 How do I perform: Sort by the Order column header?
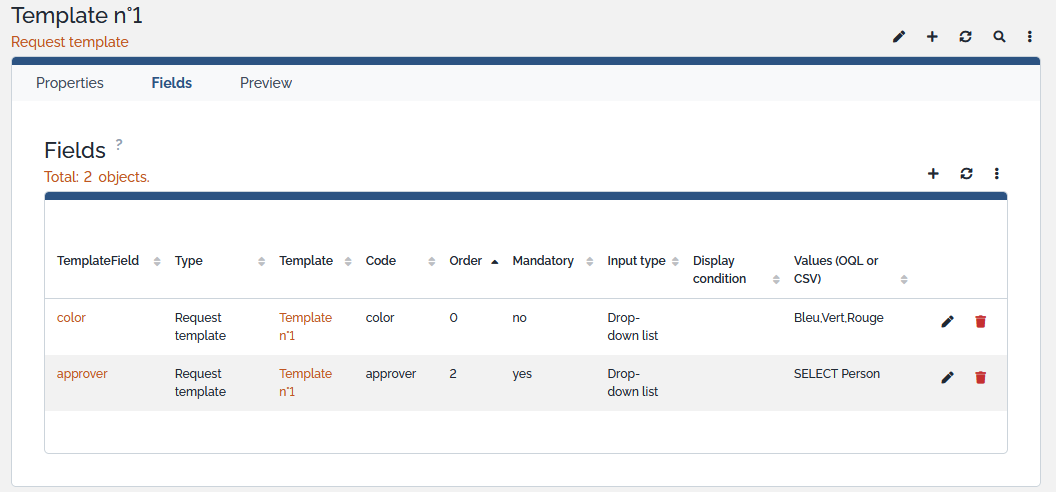tap(466, 261)
